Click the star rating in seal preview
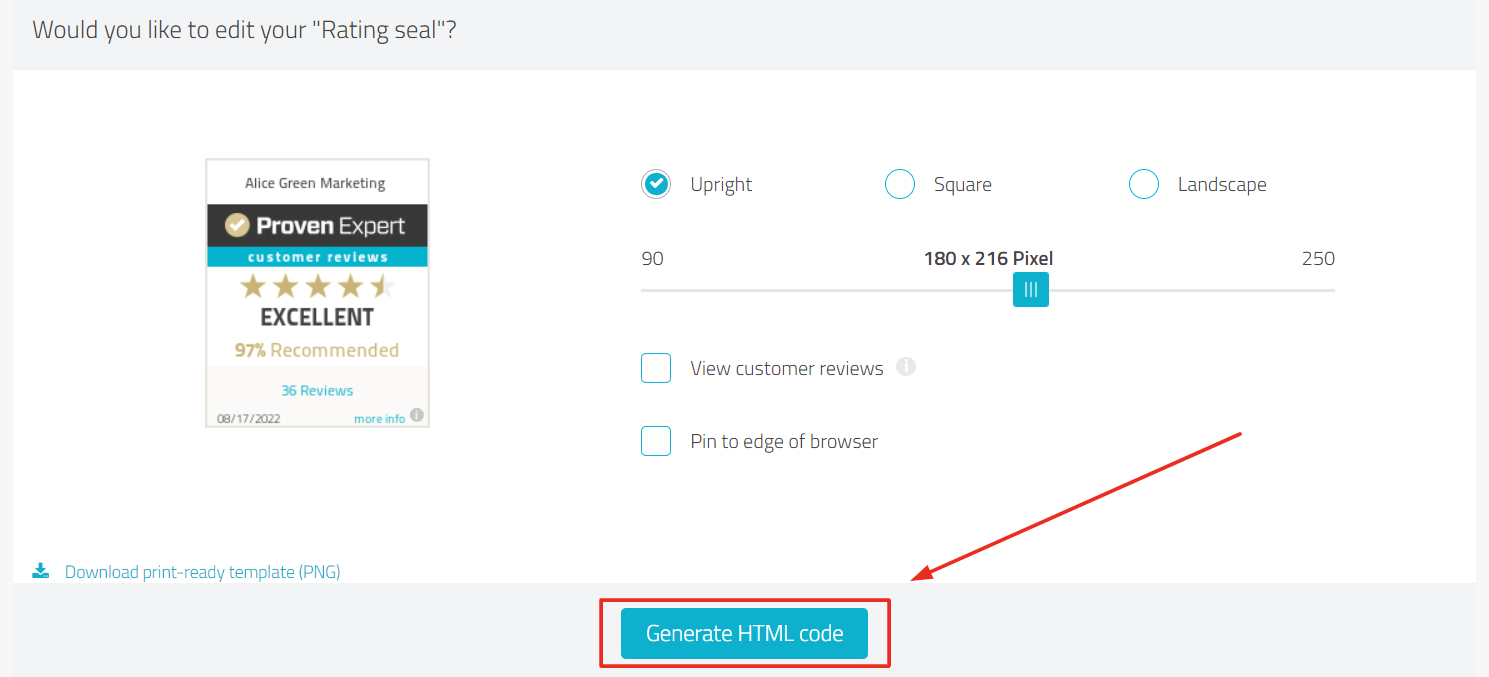The width and height of the screenshot is (1489, 677). click(318, 287)
